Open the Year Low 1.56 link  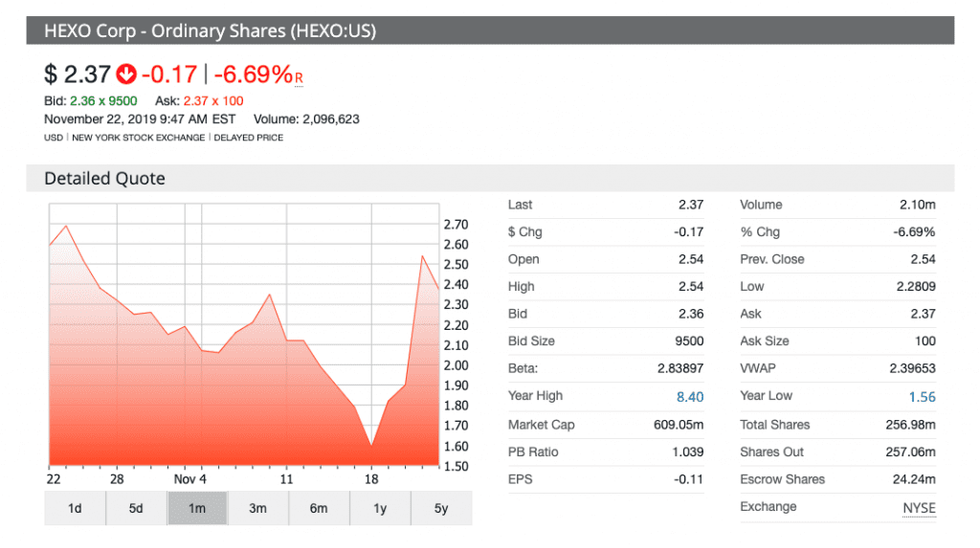(x=921, y=397)
